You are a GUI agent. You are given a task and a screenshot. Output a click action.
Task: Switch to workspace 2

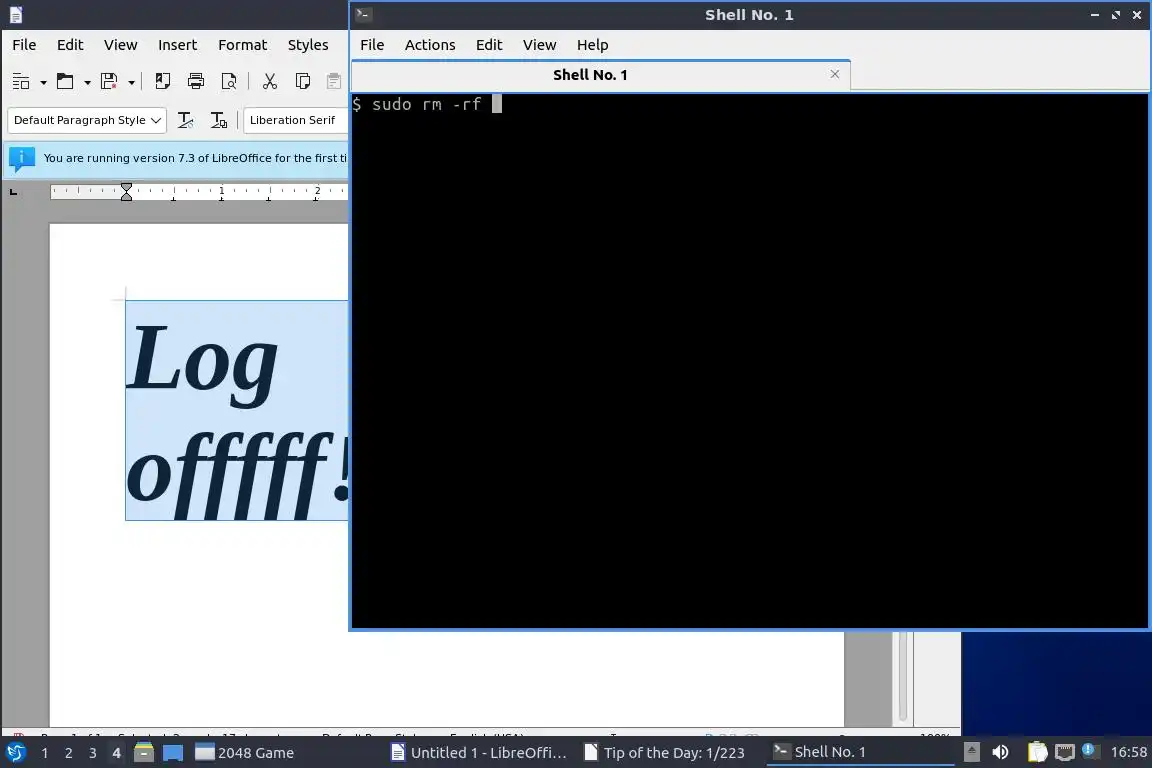coord(68,753)
